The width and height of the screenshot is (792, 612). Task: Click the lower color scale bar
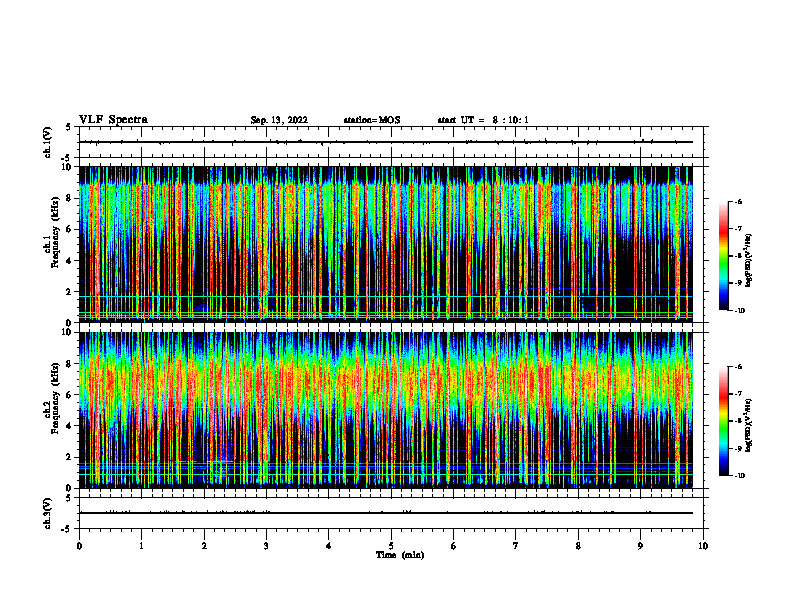click(x=724, y=421)
